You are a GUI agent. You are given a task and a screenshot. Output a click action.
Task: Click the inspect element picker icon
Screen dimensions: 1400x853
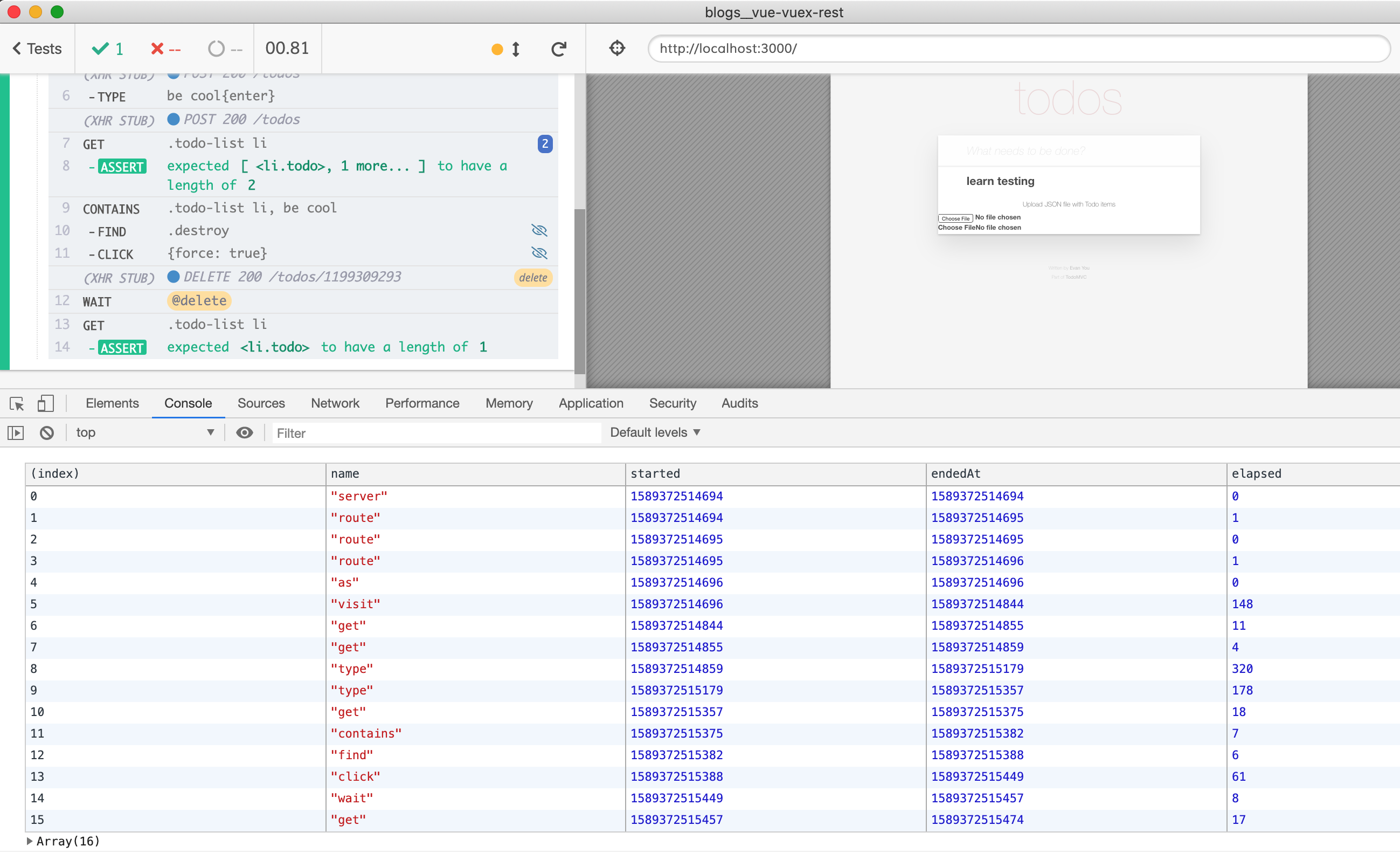(x=17, y=403)
